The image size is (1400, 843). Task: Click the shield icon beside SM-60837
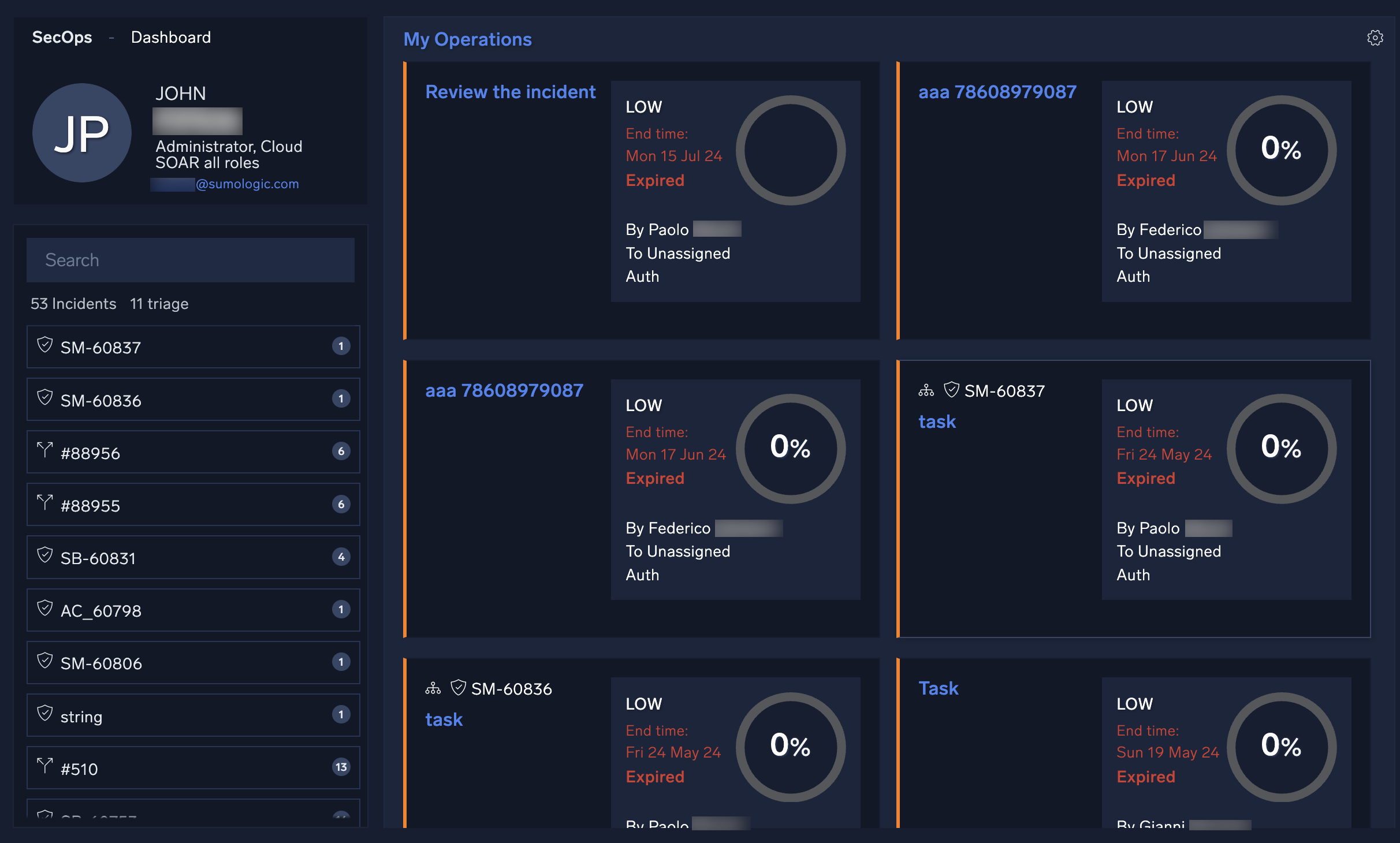(x=45, y=347)
